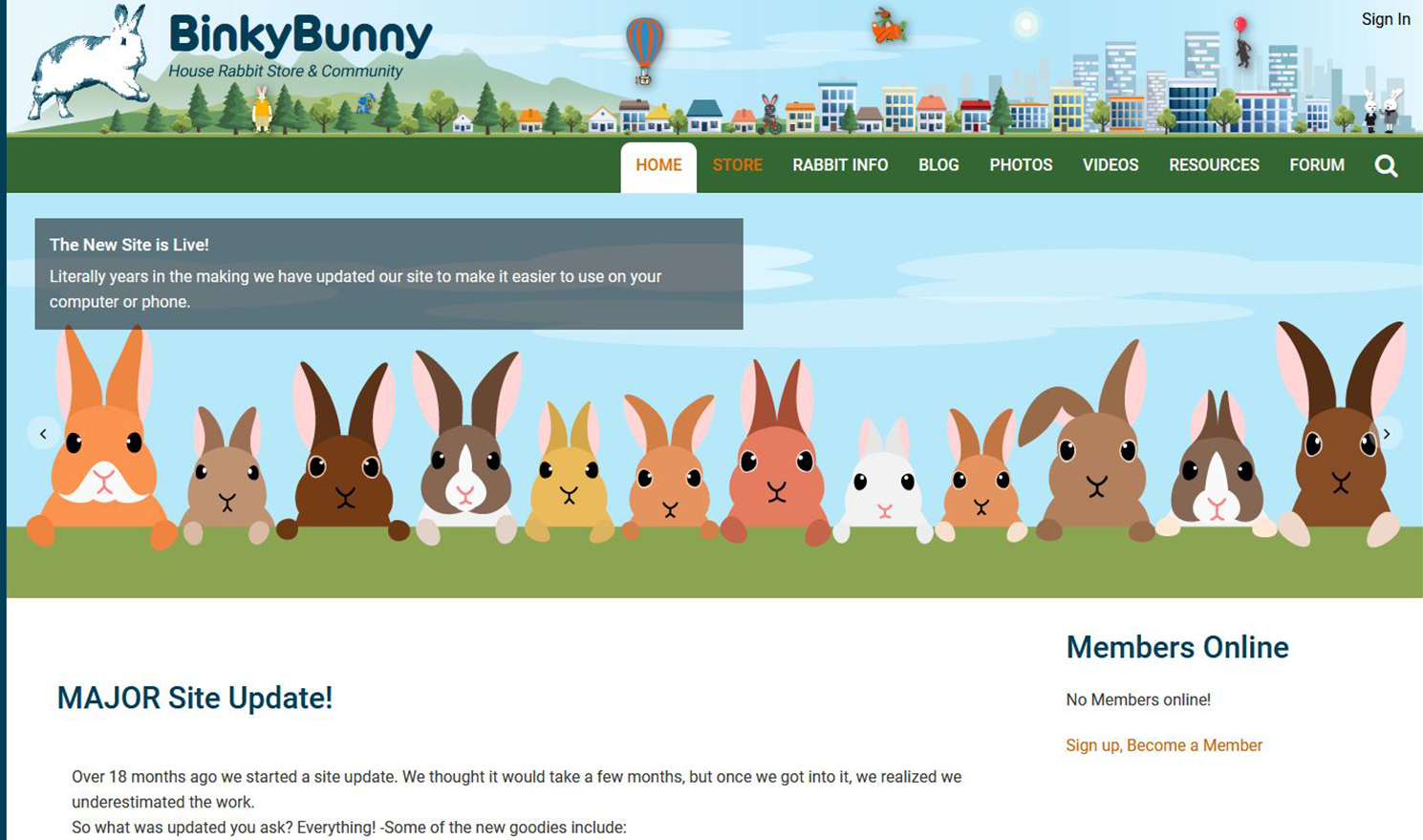This screenshot has width=1423, height=840.
Task: Navigate to the BLOG section
Action: point(938,165)
